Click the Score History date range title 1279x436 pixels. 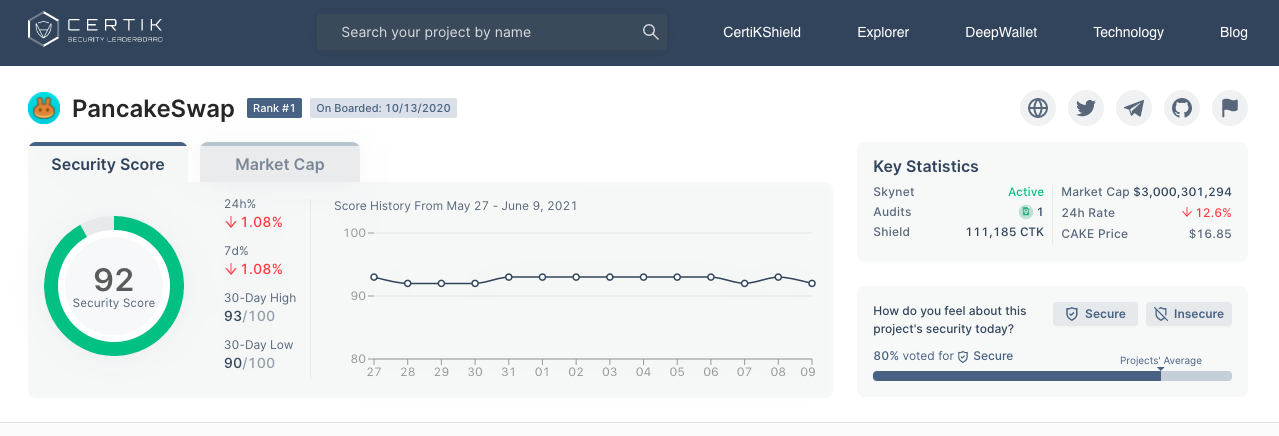tap(455, 206)
